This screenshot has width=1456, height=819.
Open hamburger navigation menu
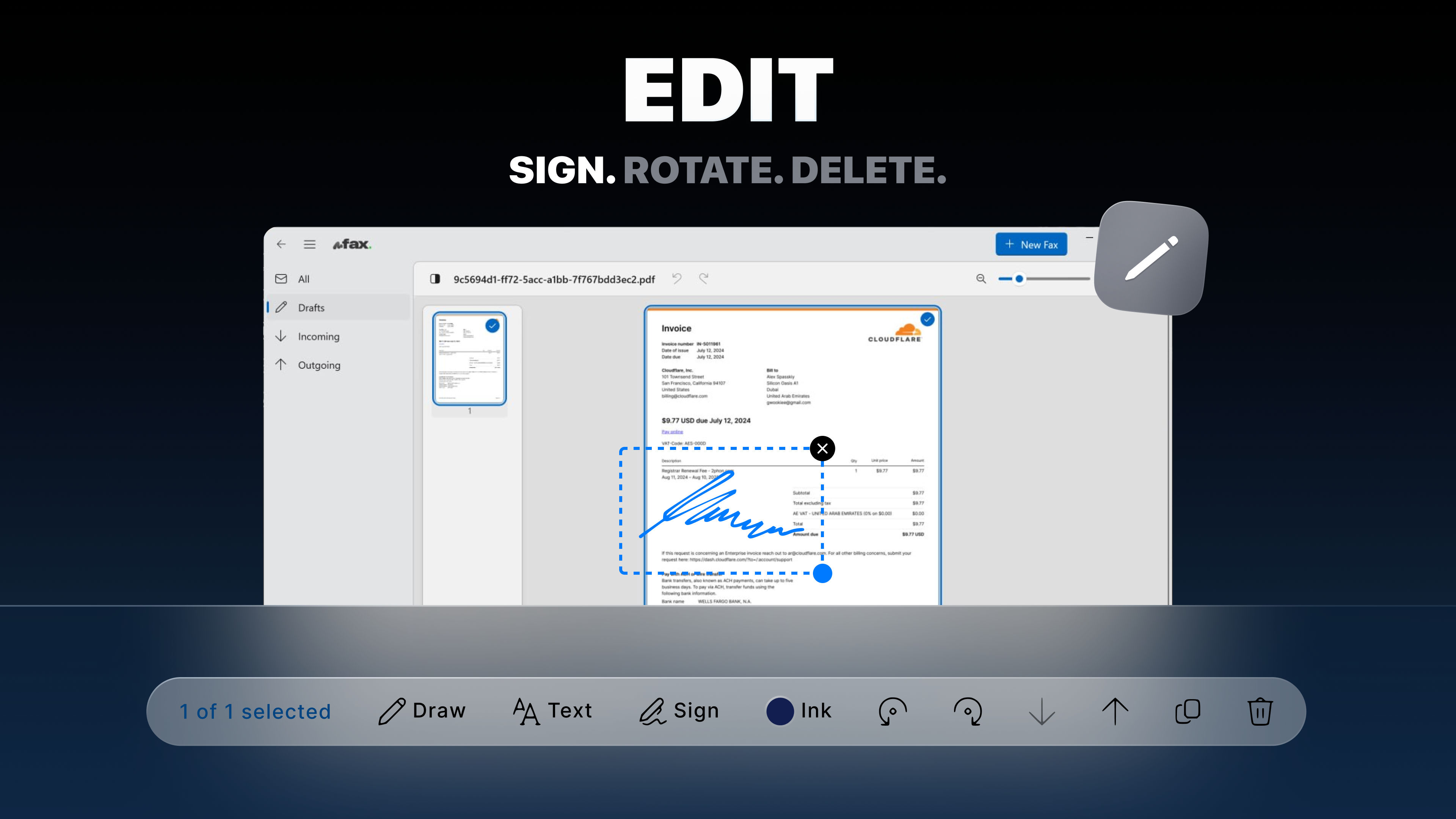(310, 244)
